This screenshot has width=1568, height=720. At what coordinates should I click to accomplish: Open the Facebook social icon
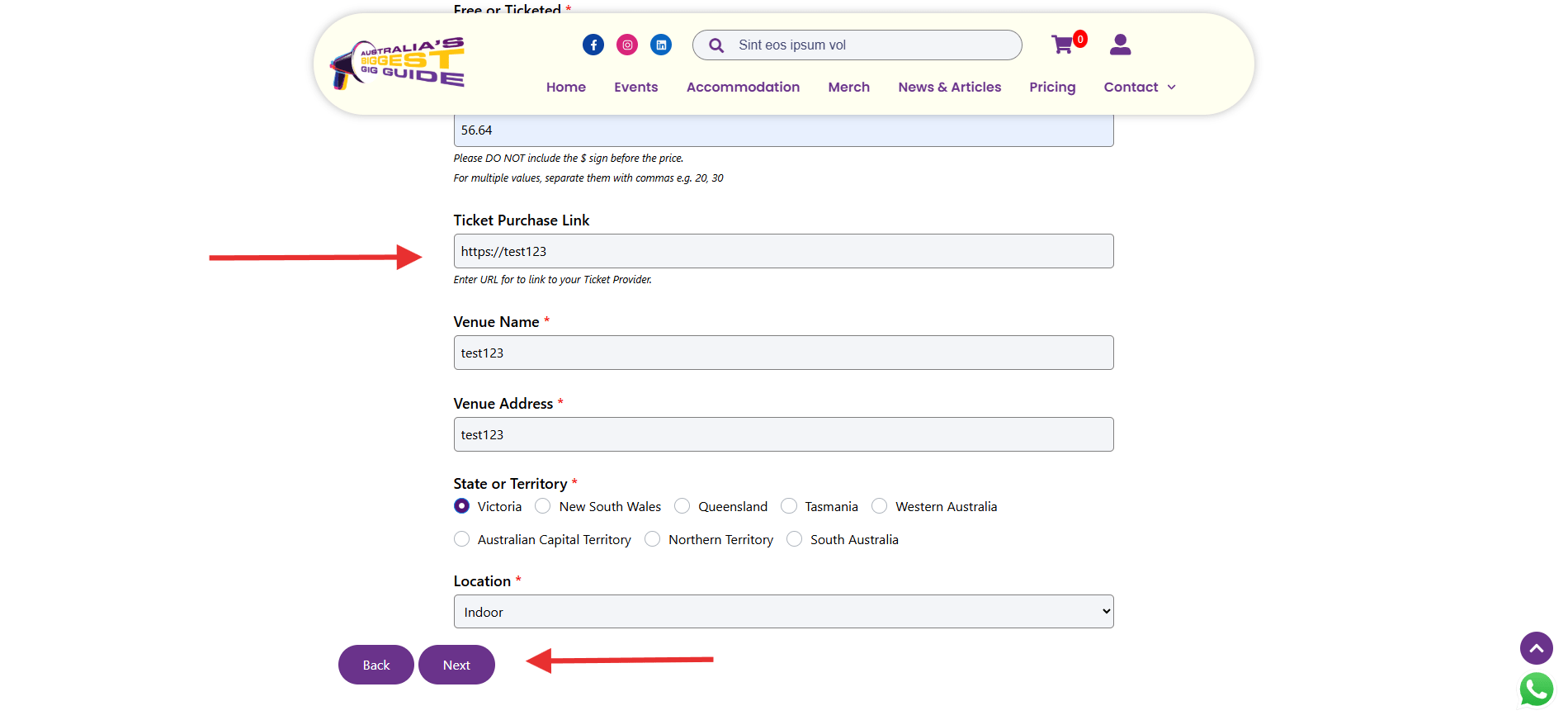pyautogui.click(x=593, y=45)
